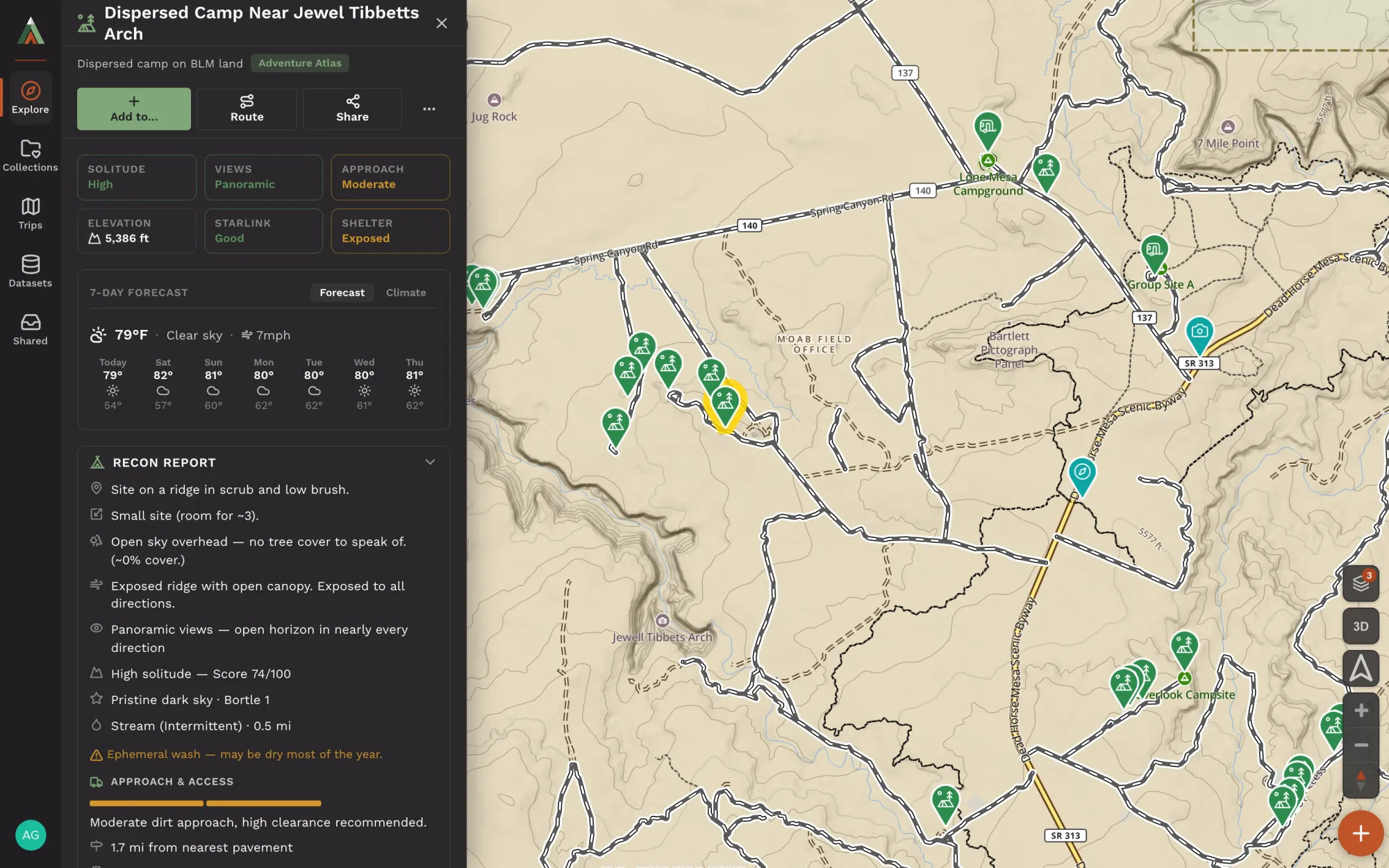Click the Adventure Atlas tag

pos(300,63)
